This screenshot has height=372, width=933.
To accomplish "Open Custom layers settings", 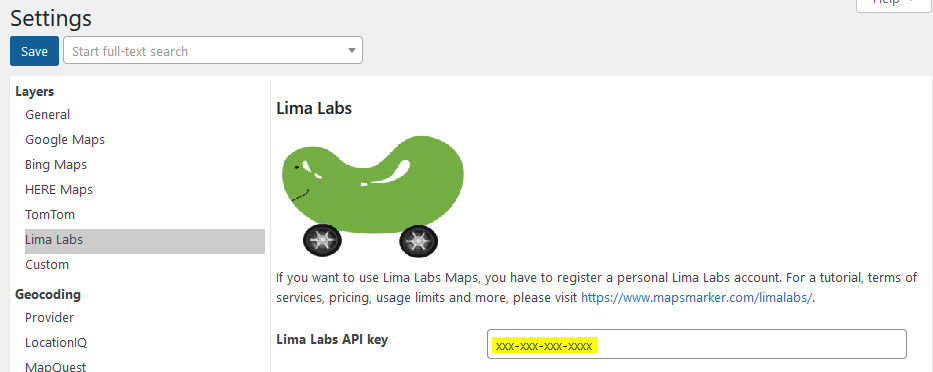I will (x=47, y=264).
